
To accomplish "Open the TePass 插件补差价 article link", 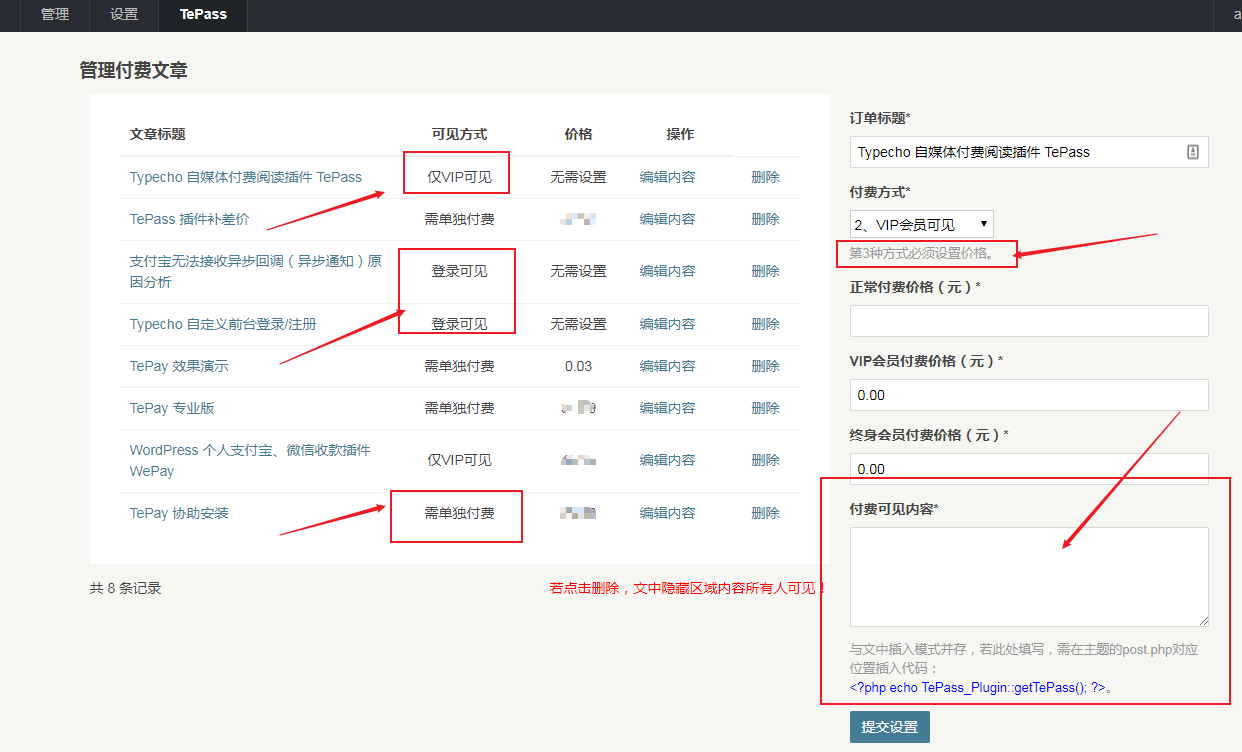I will (189, 219).
